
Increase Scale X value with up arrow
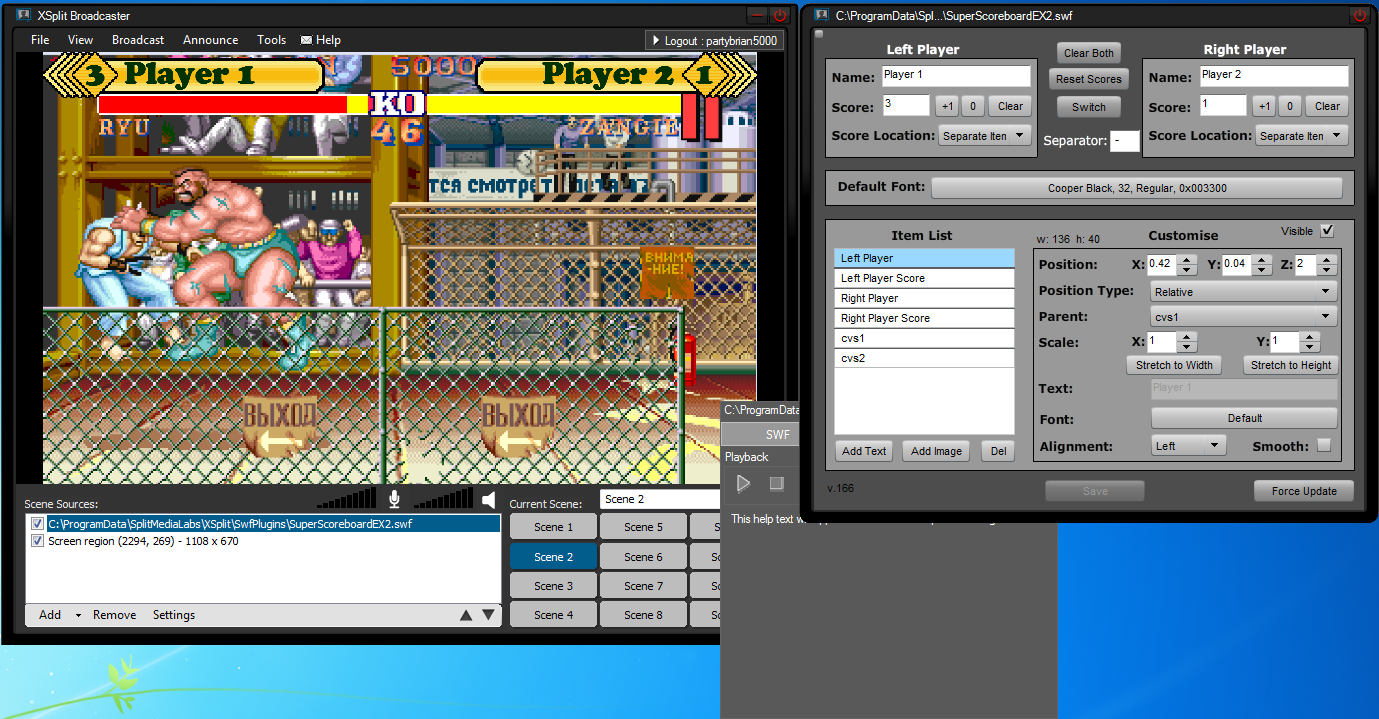pyautogui.click(x=1186, y=337)
